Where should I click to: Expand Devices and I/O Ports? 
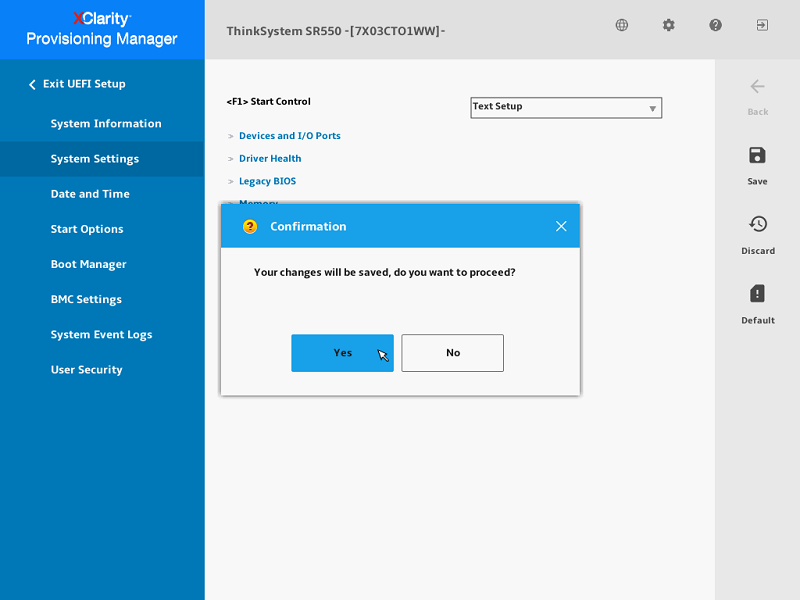pos(289,136)
